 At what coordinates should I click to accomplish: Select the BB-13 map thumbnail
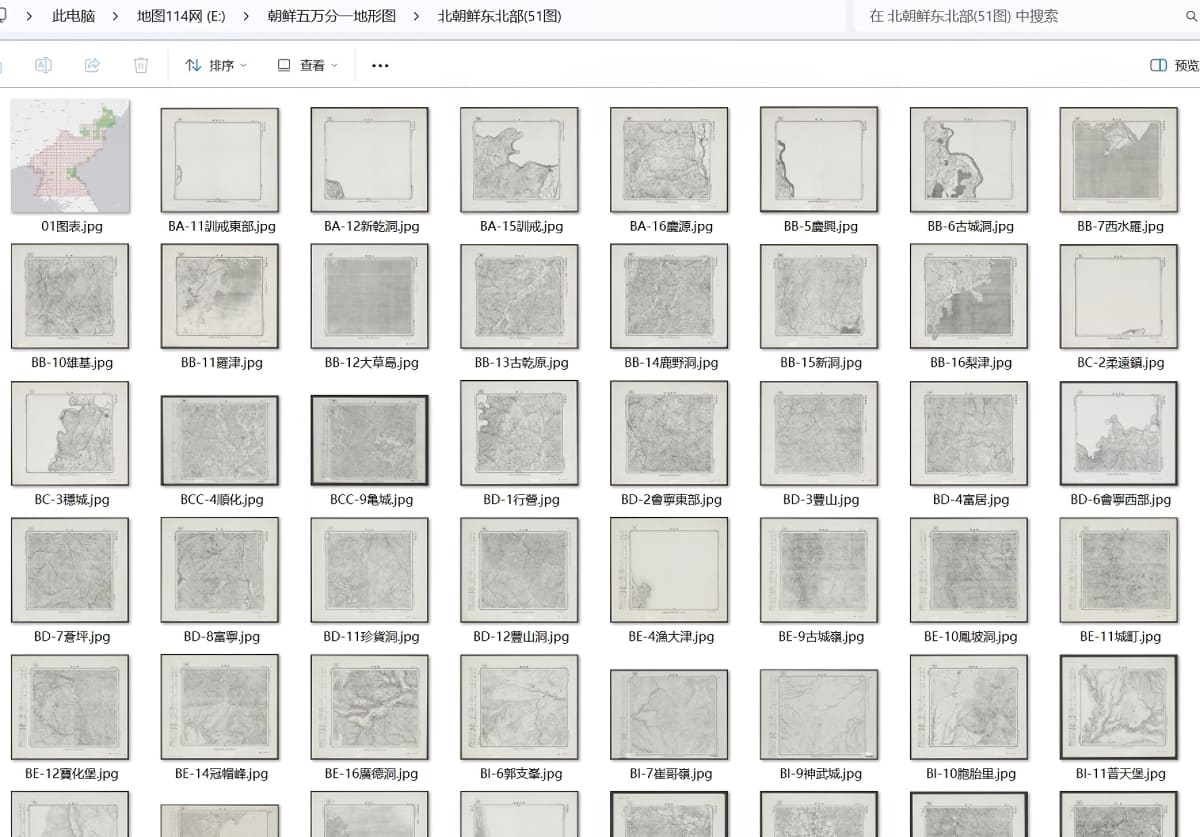click(x=520, y=297)
